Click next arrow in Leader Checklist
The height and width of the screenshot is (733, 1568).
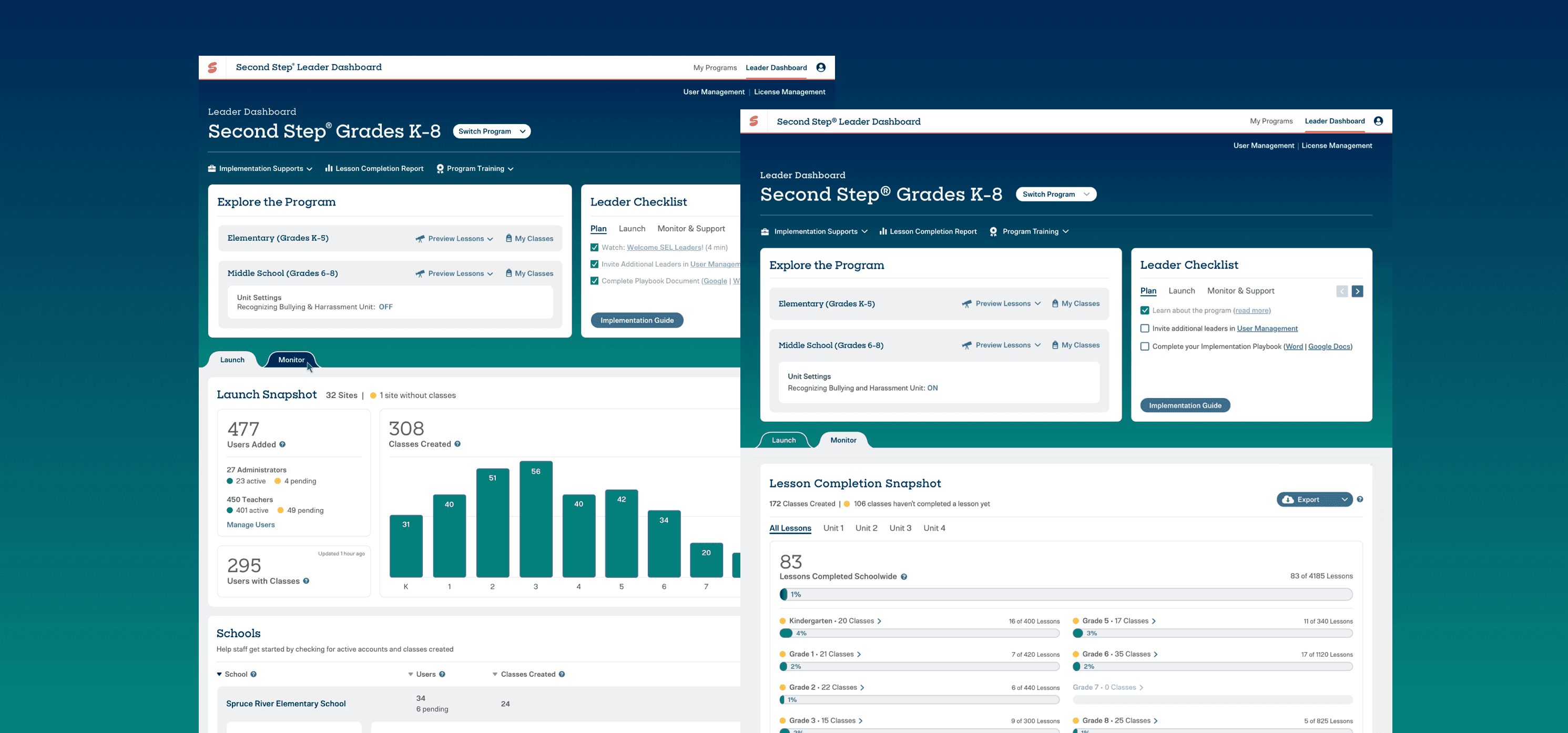1357,291
